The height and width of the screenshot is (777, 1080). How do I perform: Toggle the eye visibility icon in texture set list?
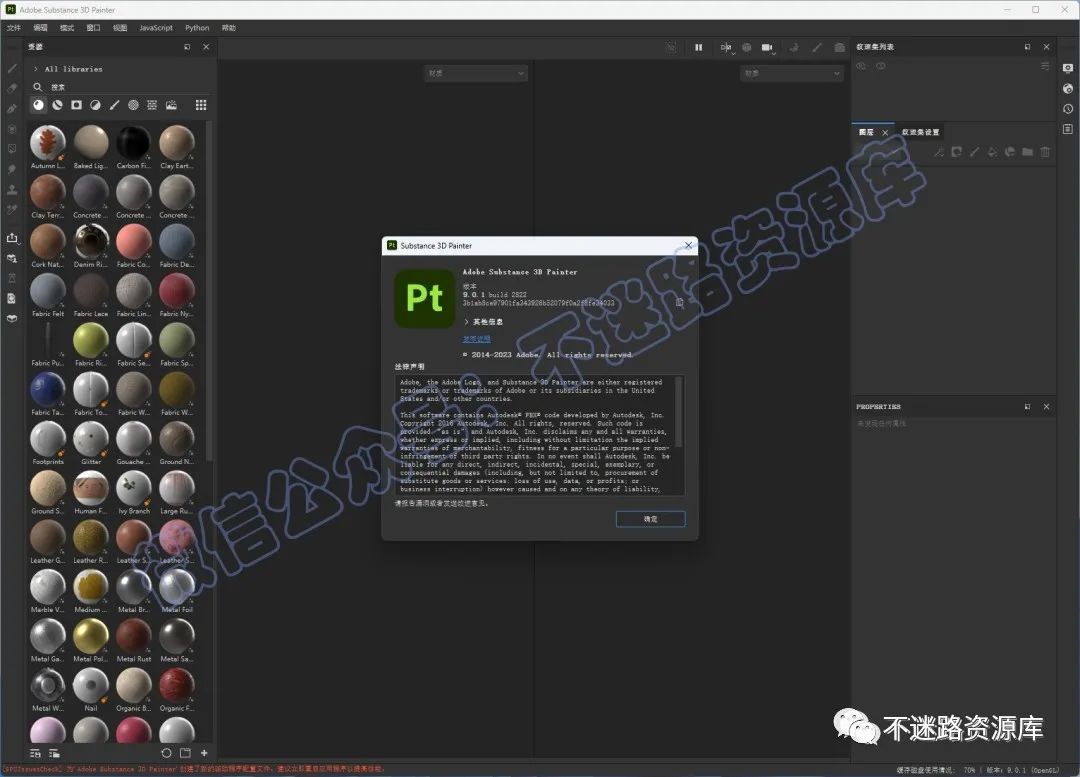(x=861, y=66)
